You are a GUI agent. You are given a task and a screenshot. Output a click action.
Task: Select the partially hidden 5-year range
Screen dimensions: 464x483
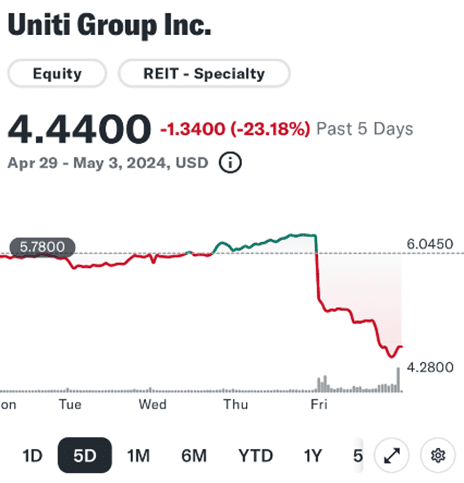358,456
